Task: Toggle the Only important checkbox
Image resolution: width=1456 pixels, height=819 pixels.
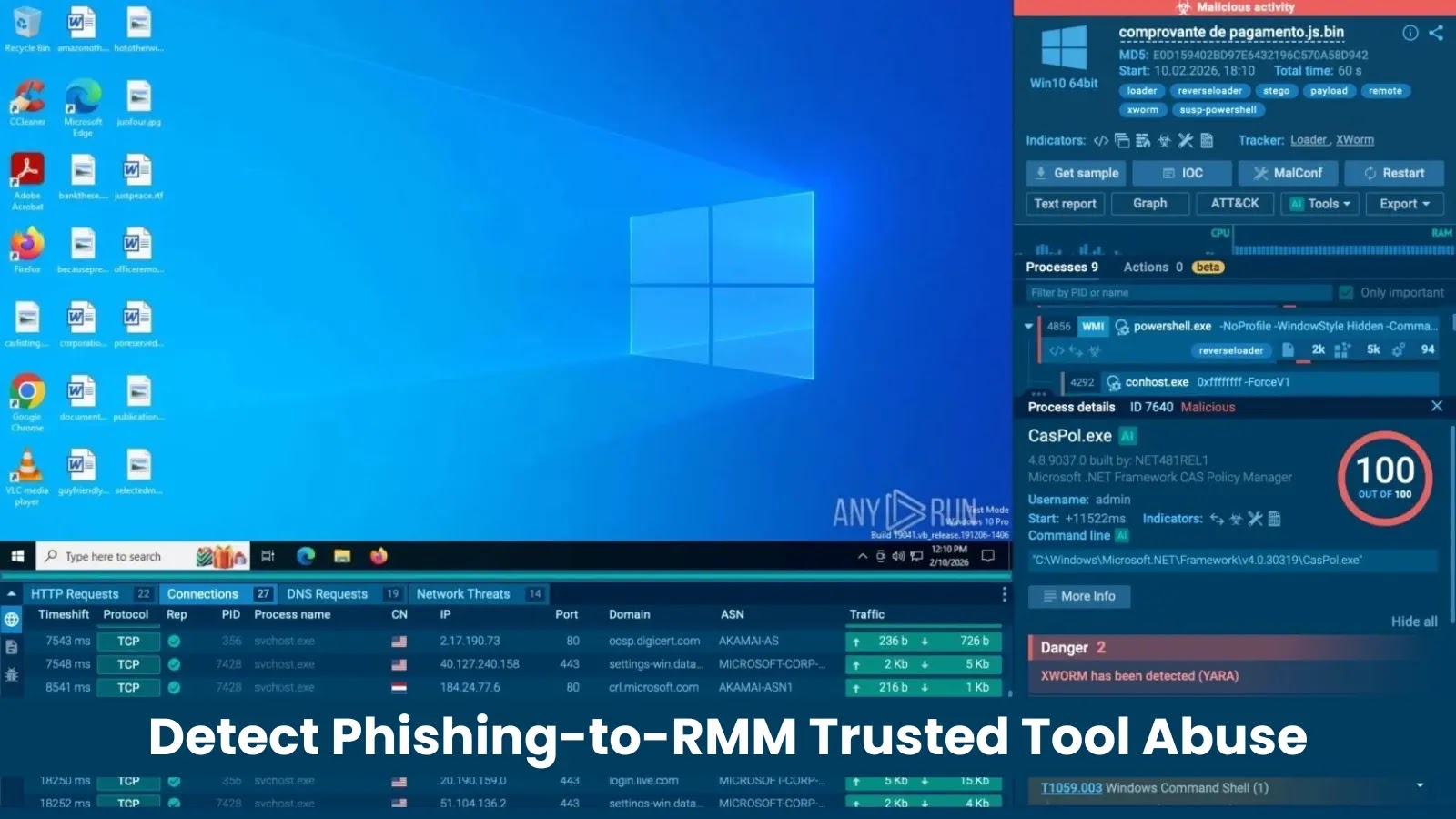Action: pyautogui.click(x=1346, y=293)
